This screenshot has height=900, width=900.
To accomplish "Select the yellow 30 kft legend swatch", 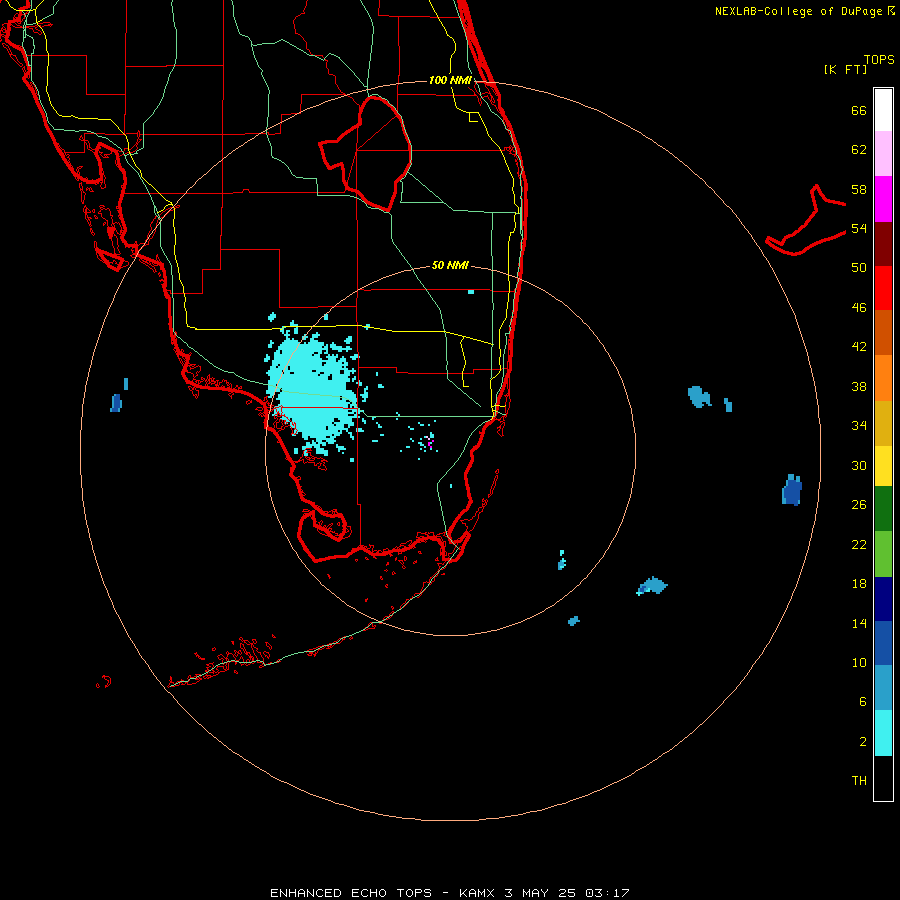I will tap(883, 466).
